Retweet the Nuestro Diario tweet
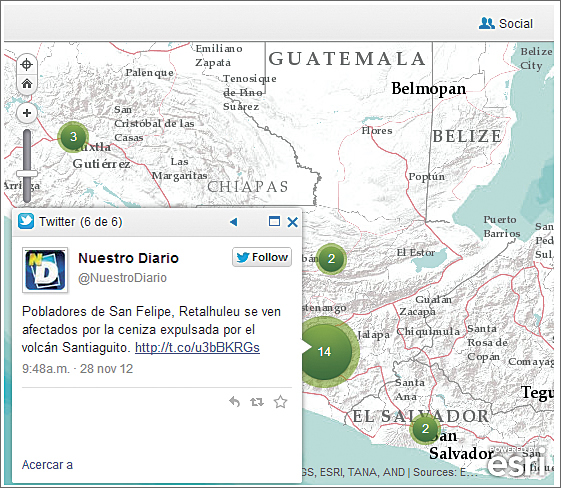Screen dimensions: 561x488 pyautogui.click(x=257, y=402)
